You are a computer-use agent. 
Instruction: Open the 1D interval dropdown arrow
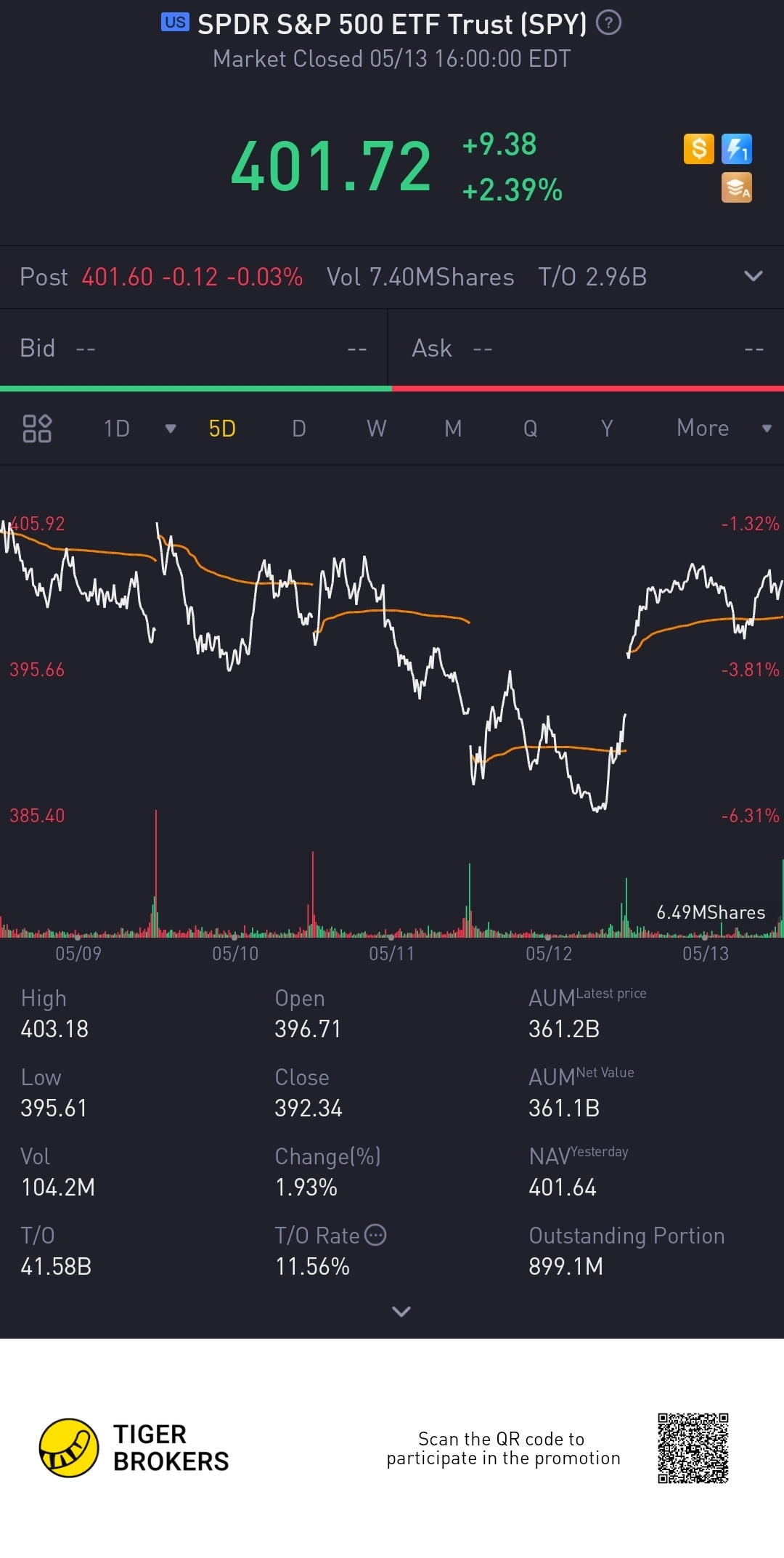171,429
